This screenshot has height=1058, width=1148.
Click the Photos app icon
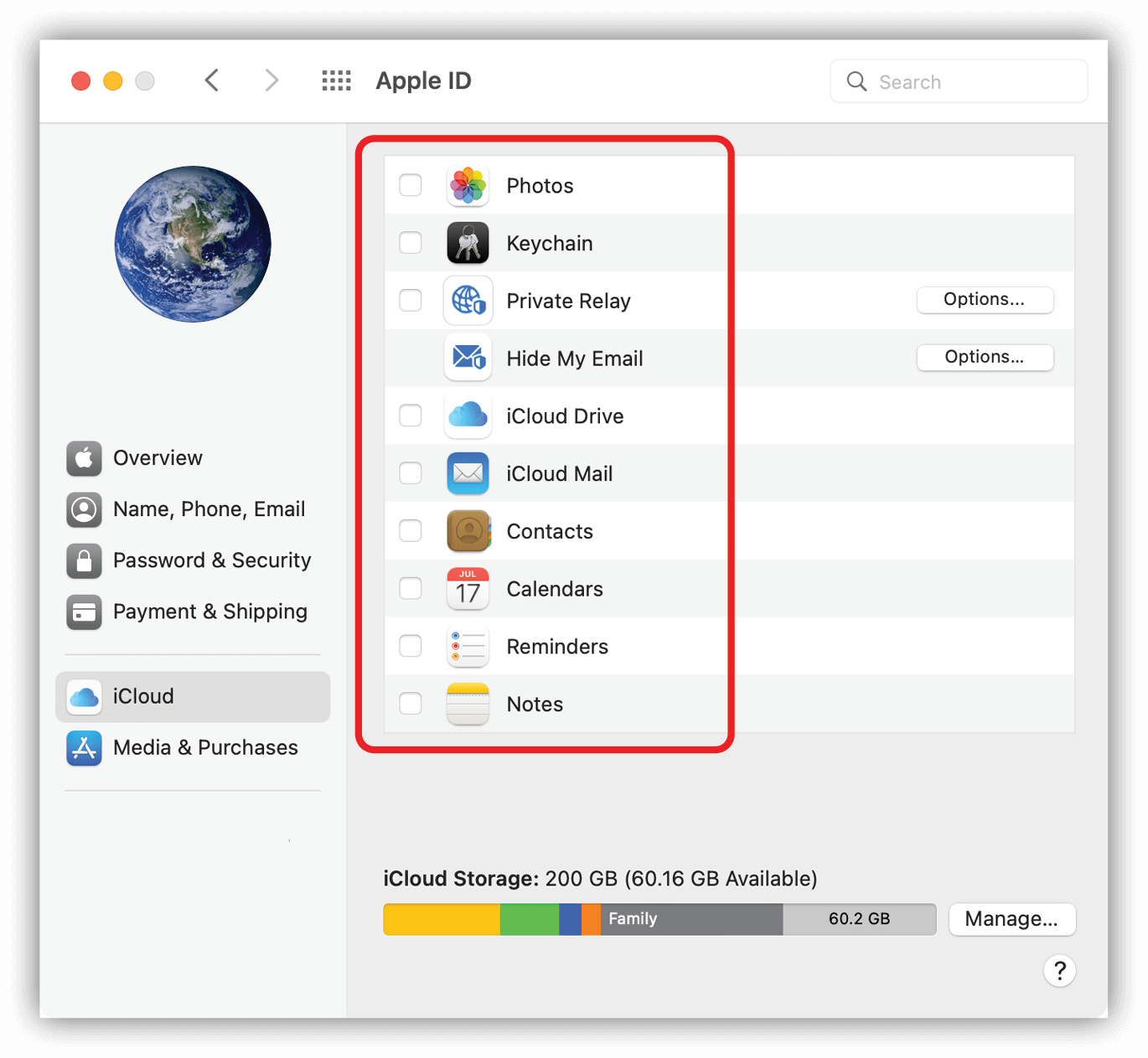(x=468, y=185)
